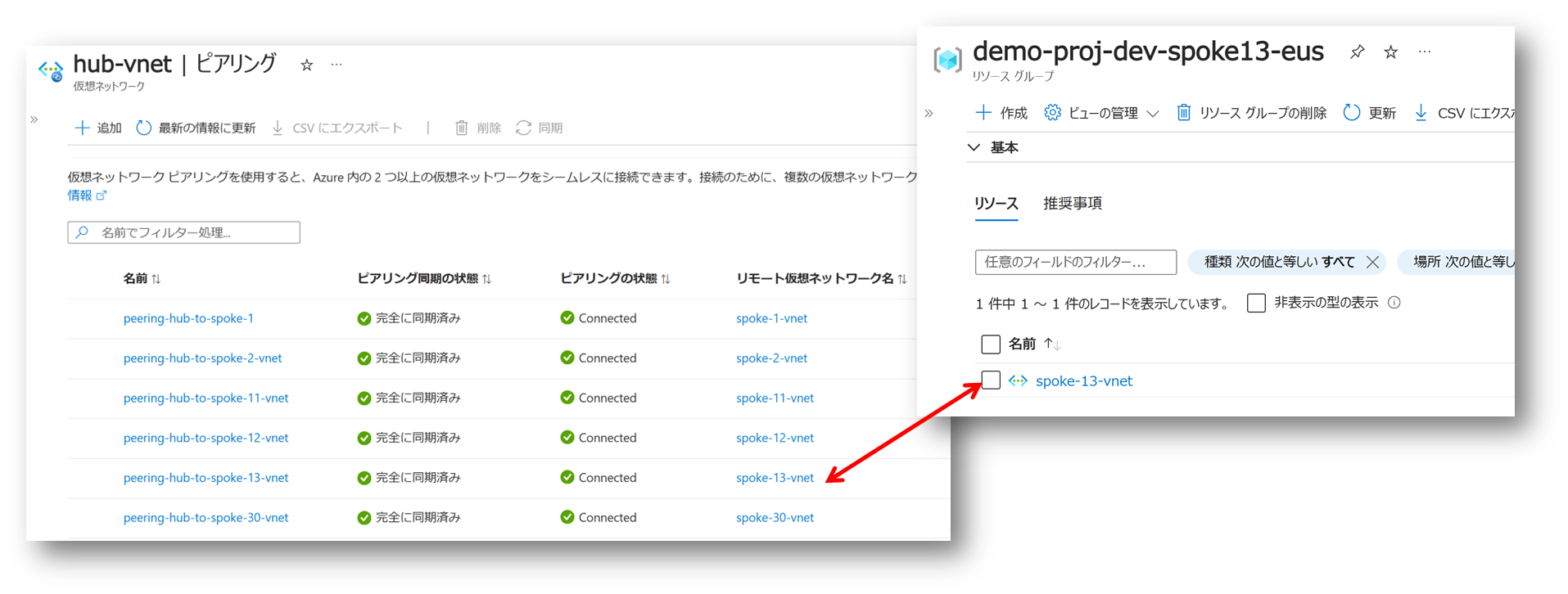
Task: Expand hub-vnet side menu double chevron
Action: (34, 119)
